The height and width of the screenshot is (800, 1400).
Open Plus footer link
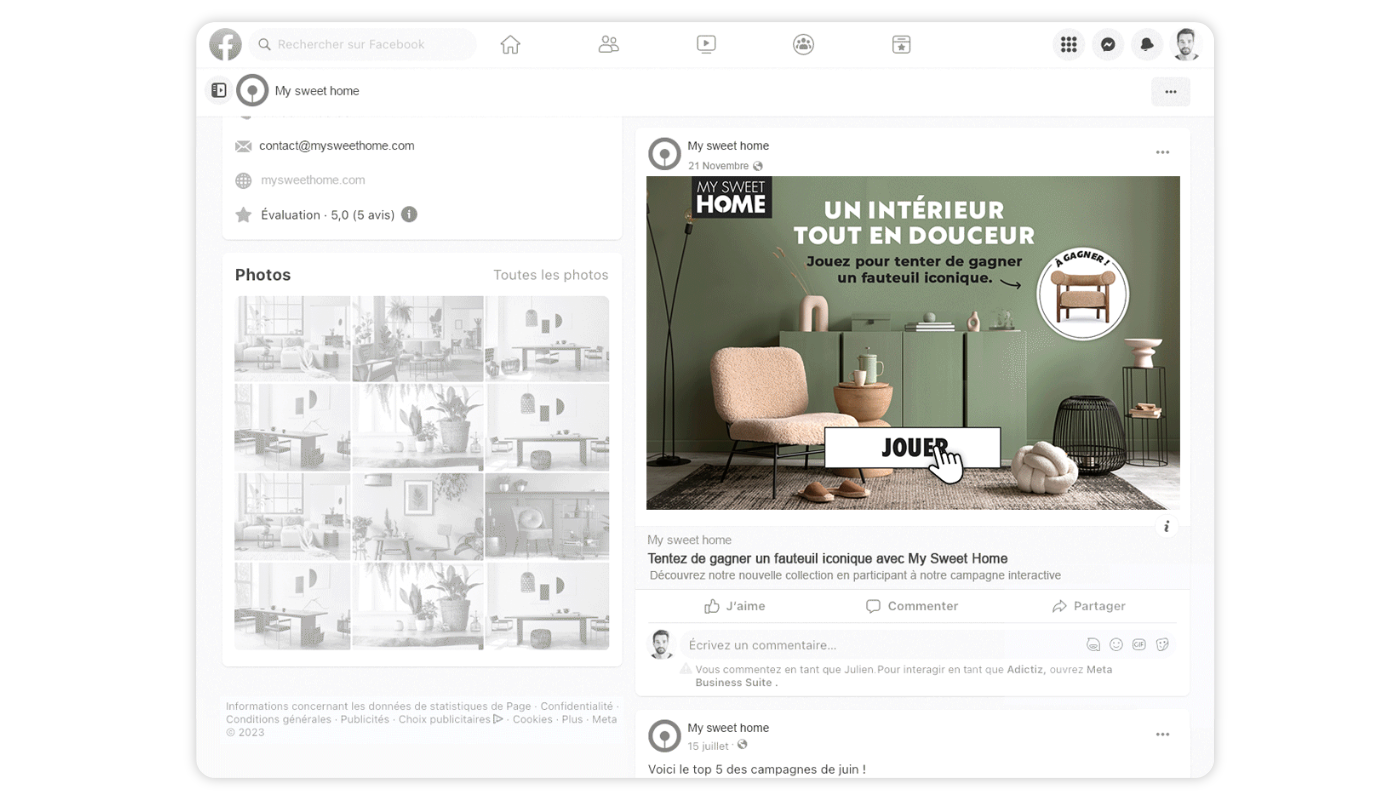[x=572, y=719]
